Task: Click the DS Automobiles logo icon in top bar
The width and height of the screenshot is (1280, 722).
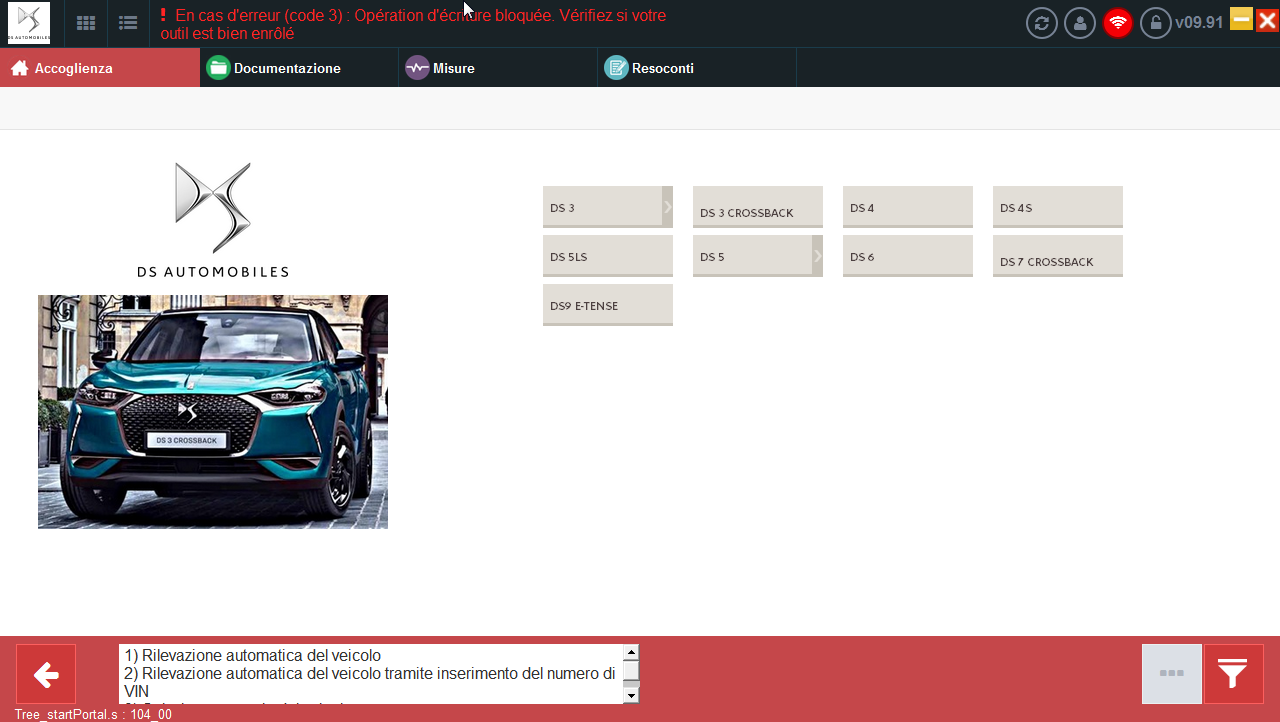Action: coord(29,23)
